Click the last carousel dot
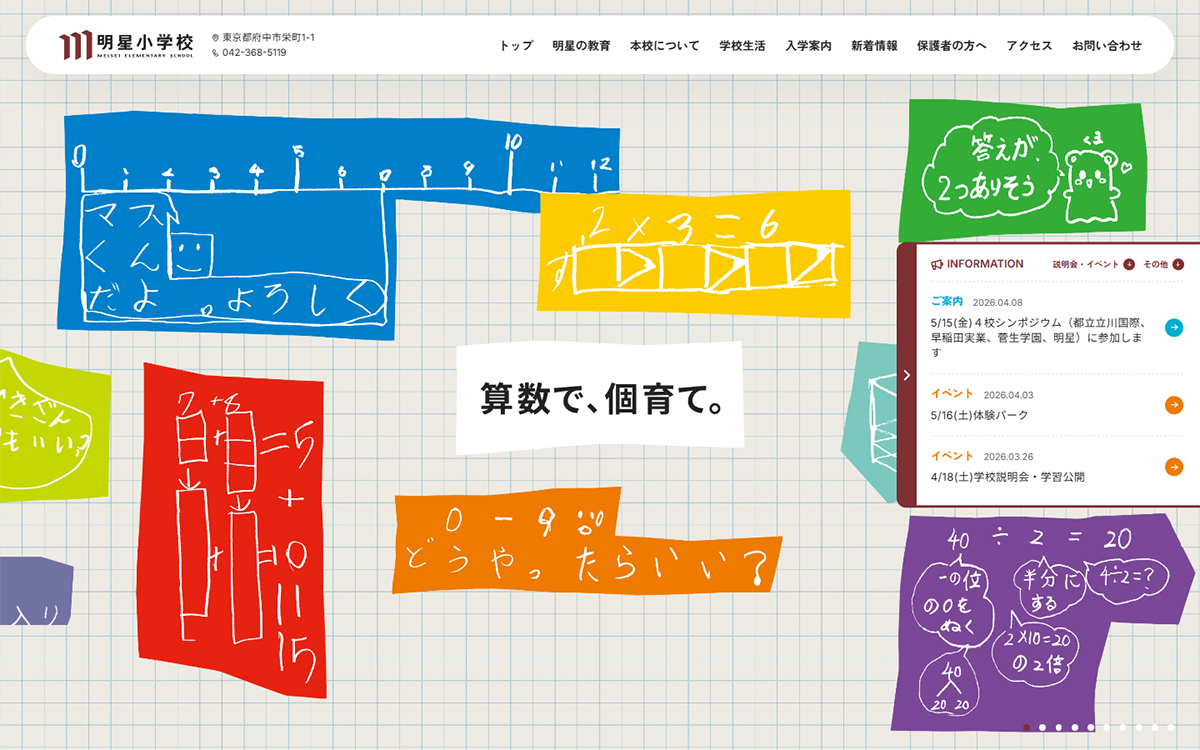 pyautogui.click(x=1172, y=727)
